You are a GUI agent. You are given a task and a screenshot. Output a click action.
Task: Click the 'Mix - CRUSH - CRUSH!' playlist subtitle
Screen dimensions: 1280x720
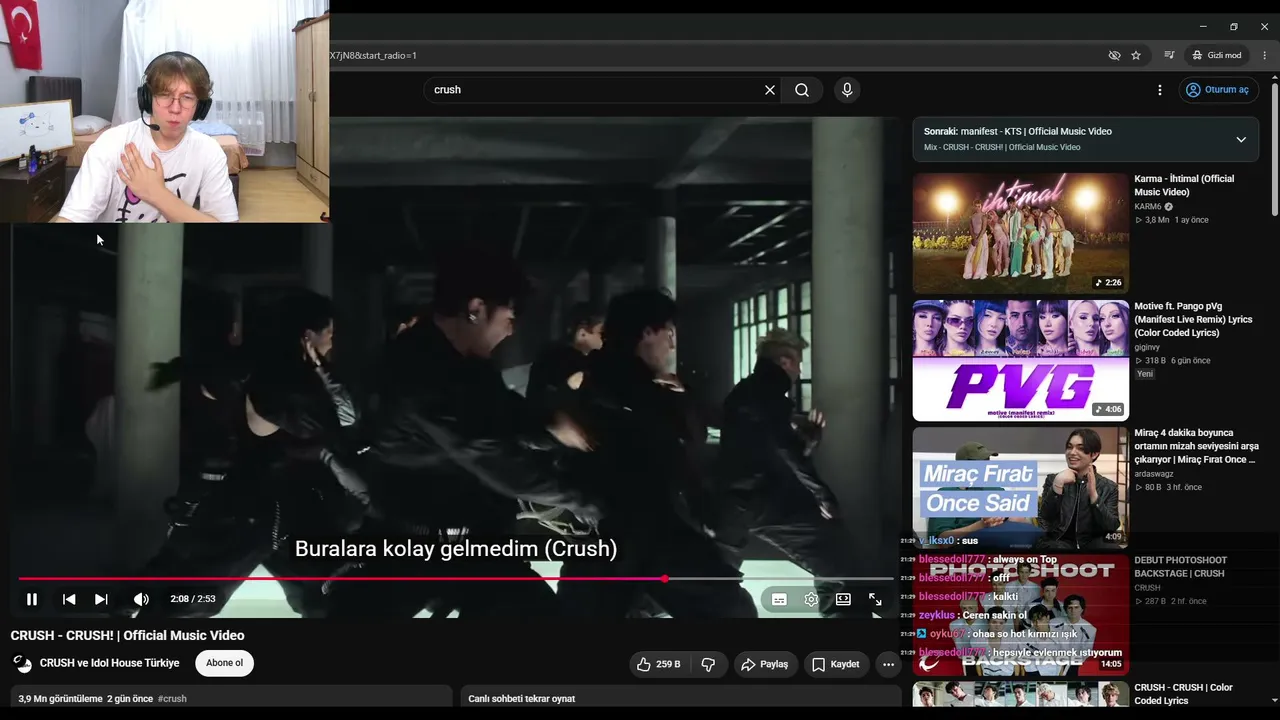[x=1002, y=147]
